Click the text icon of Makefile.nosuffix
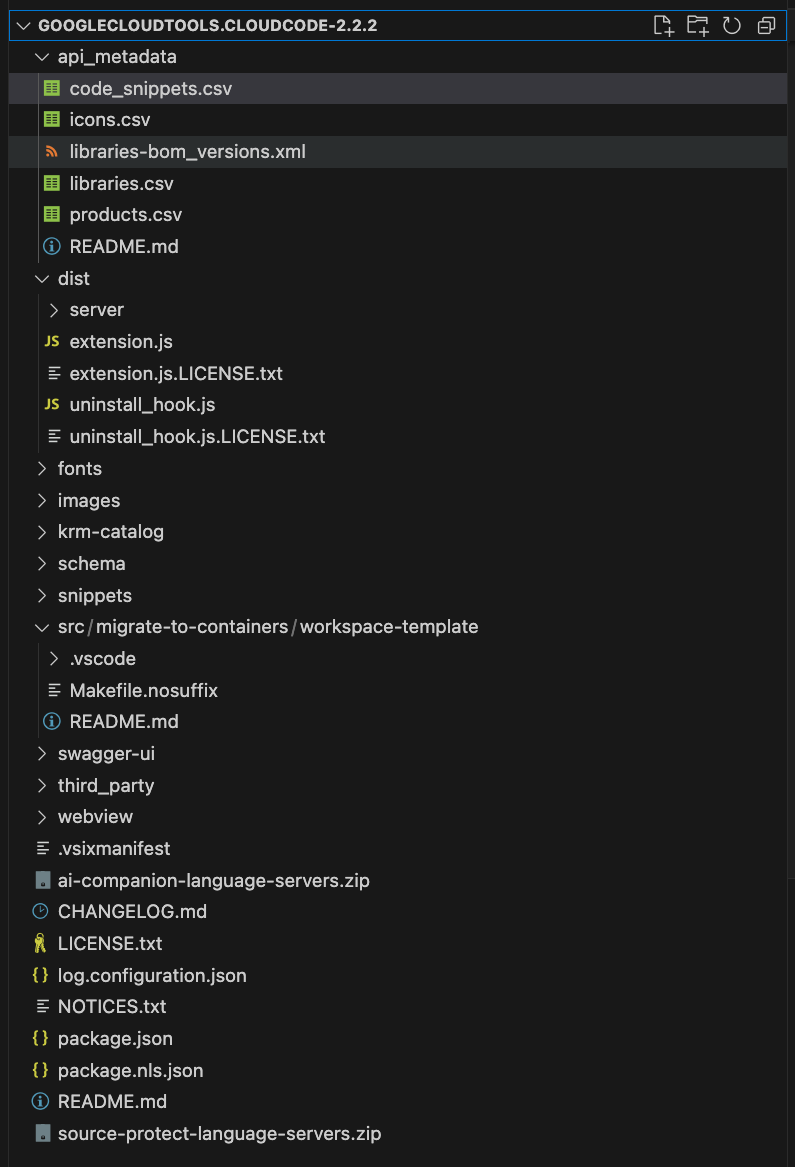 [x=54, y=690]
